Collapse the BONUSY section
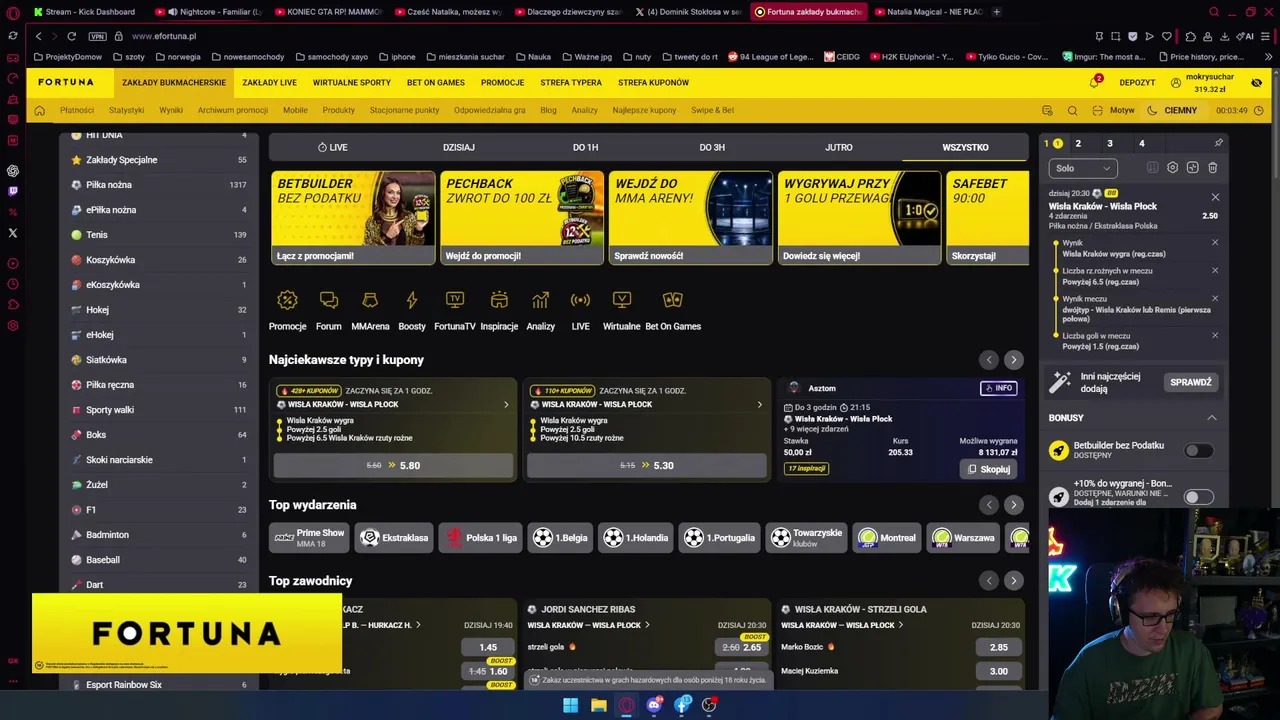The image size is (1280, 720). (1211, 418)
